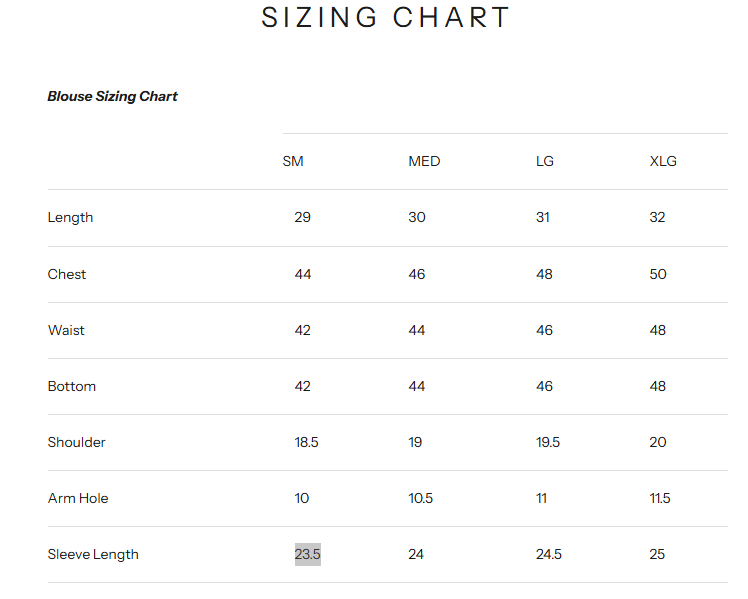The width and height of the screenshot is (748, 599).
Task: Click the MED shoulder value 19
Action: 415,442
